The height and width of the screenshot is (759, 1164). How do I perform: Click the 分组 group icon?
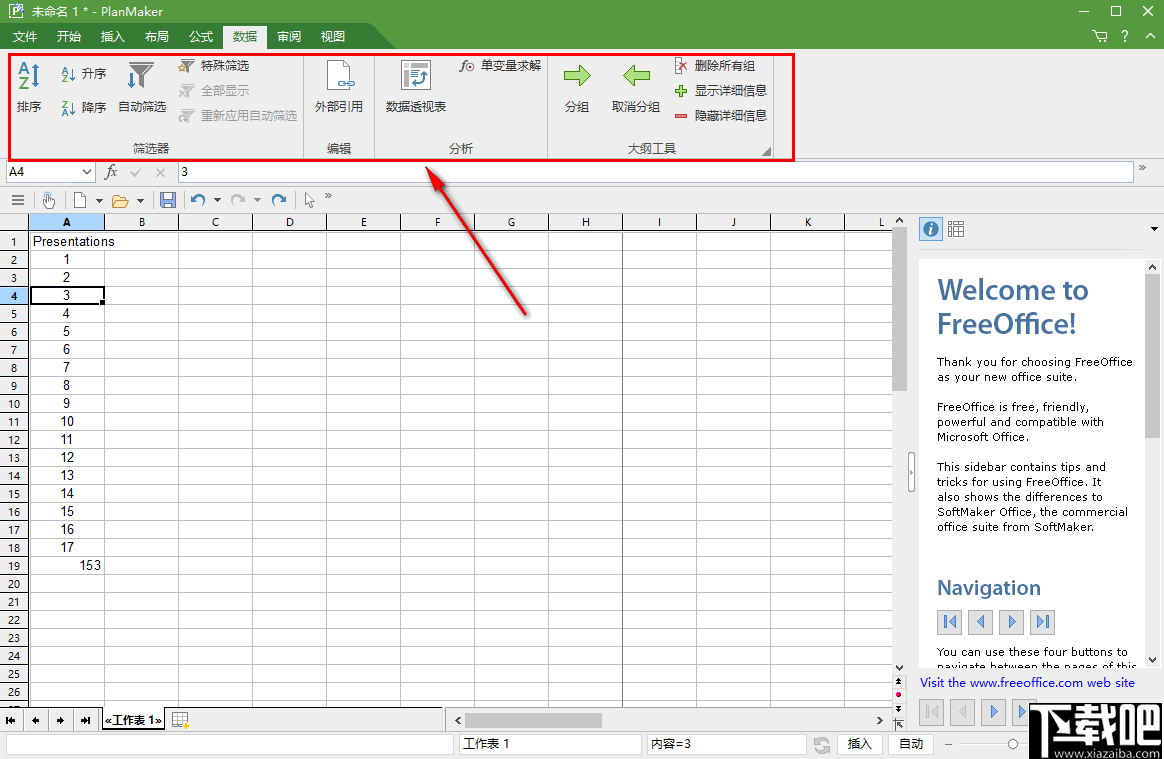tap(577, 88)
